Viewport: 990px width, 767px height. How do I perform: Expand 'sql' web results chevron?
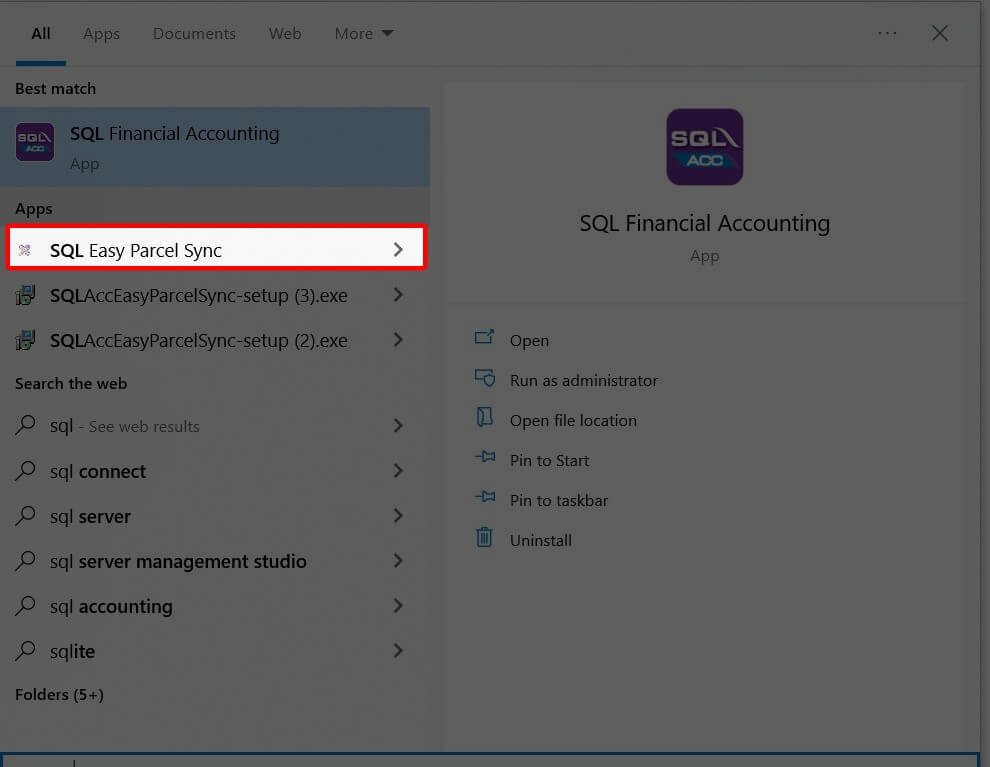(x=398, y=425)
